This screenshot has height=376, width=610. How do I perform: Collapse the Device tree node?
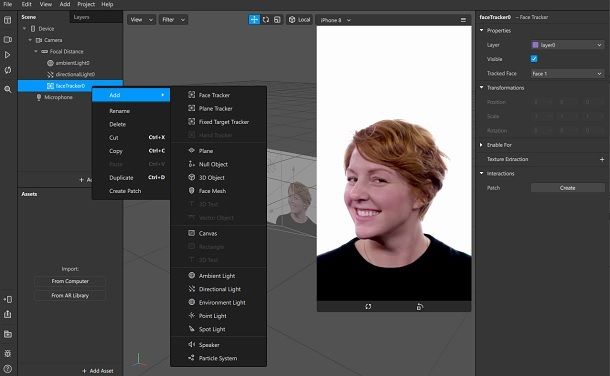pyautogui.click(x=25, y=28)
